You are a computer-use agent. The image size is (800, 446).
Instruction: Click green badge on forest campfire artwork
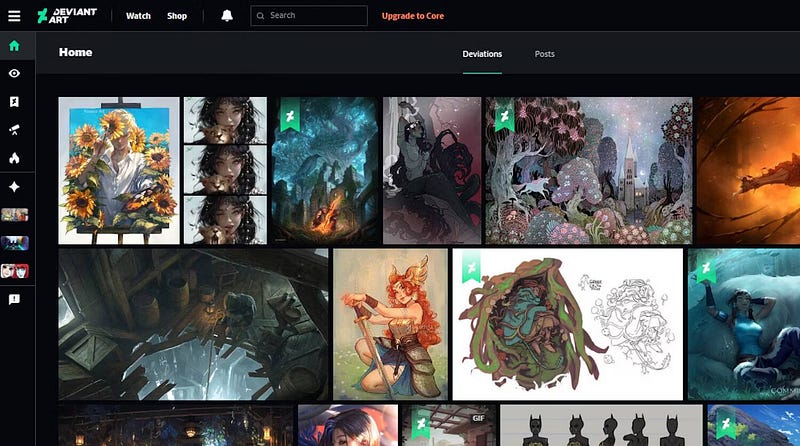[x=290, y=117]
